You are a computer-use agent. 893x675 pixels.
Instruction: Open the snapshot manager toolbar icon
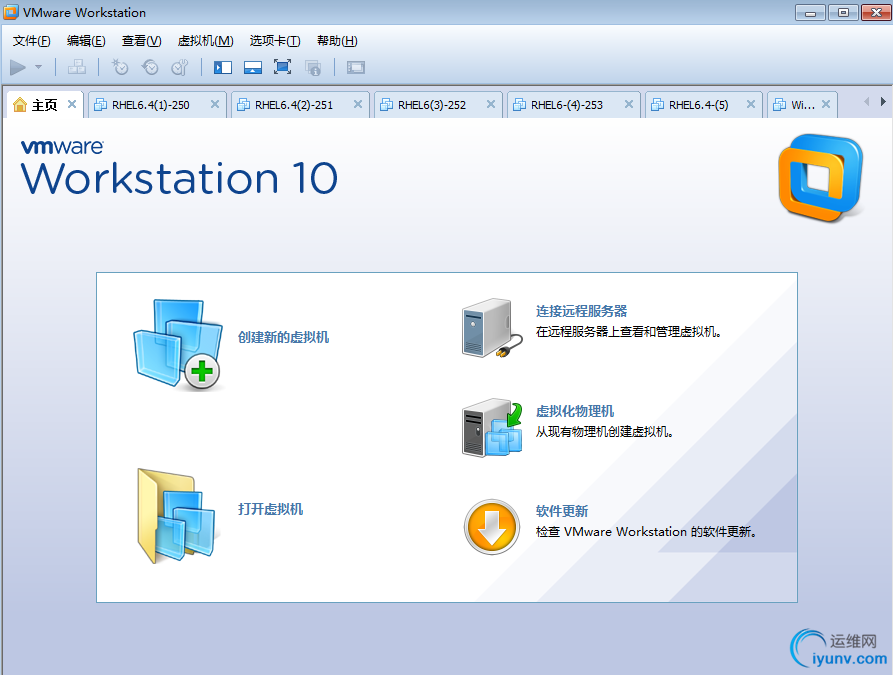point(180,68)
